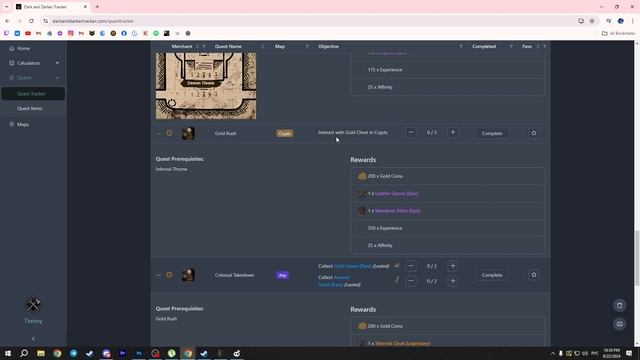Click the Gold Crown (Epic) objective link
Viewport: 640px width, 360px height.
[x=353, y=266]
